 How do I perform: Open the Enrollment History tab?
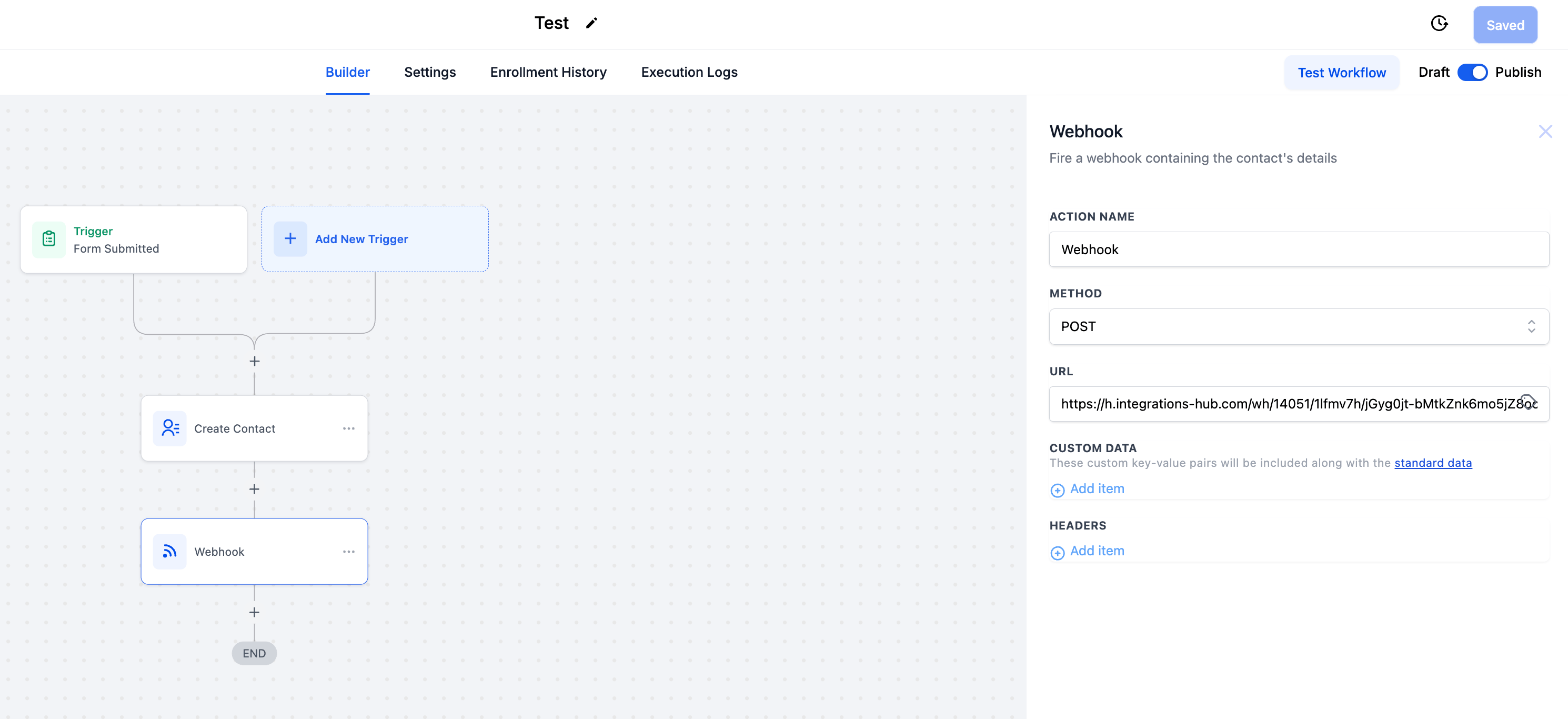click(548, 73)
